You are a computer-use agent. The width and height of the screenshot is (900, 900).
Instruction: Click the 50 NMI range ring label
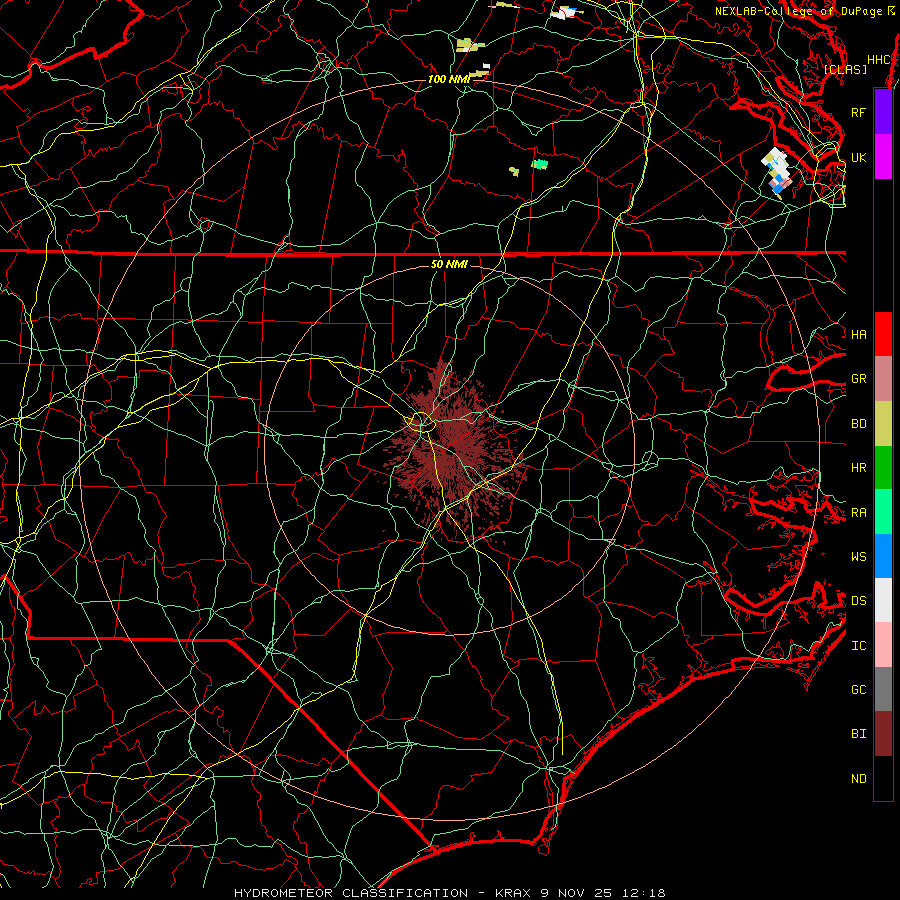coord(449,264)
